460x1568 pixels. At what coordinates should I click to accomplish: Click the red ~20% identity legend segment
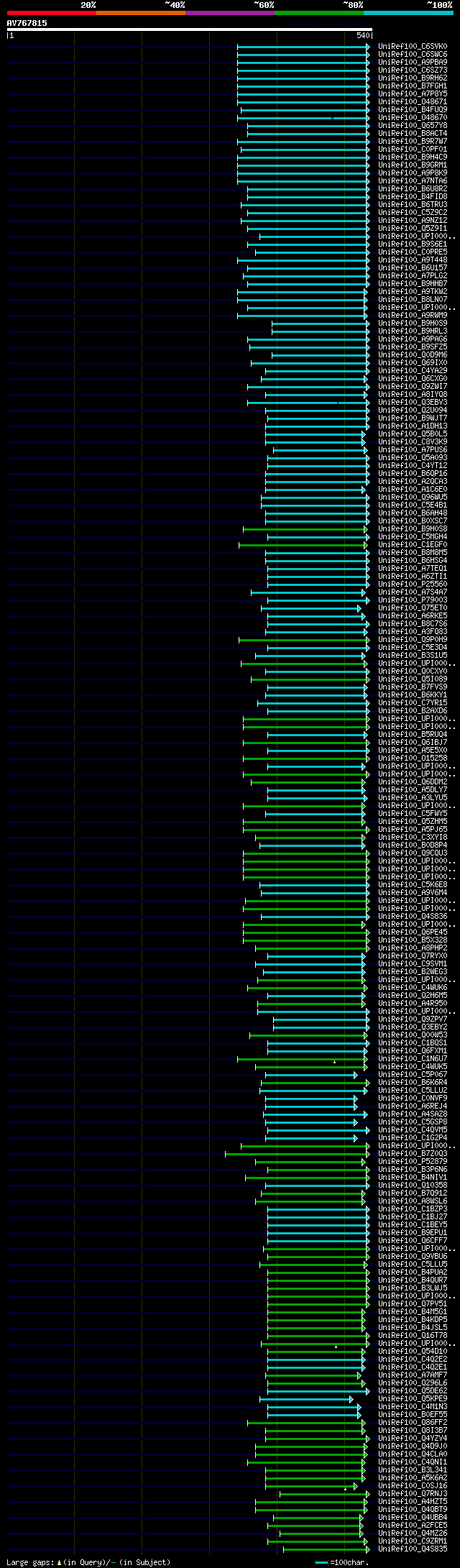(x=52, y=13)
